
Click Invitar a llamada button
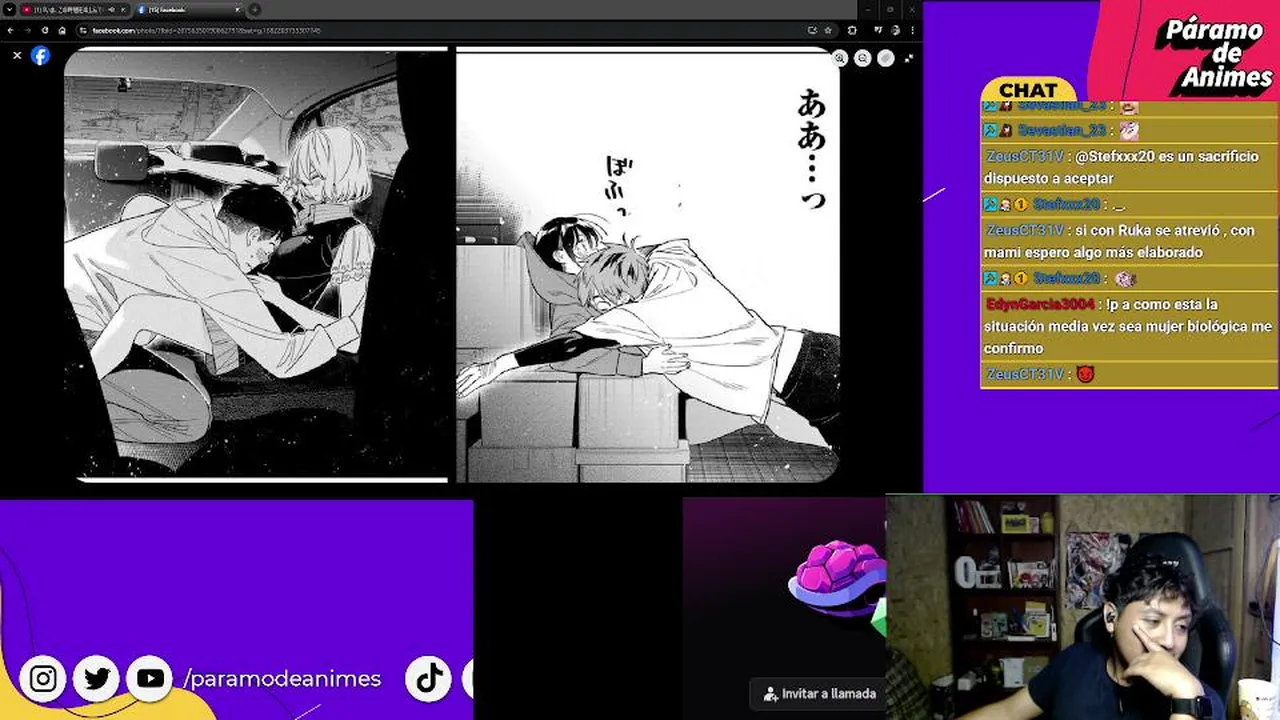[x=819, y=693]
